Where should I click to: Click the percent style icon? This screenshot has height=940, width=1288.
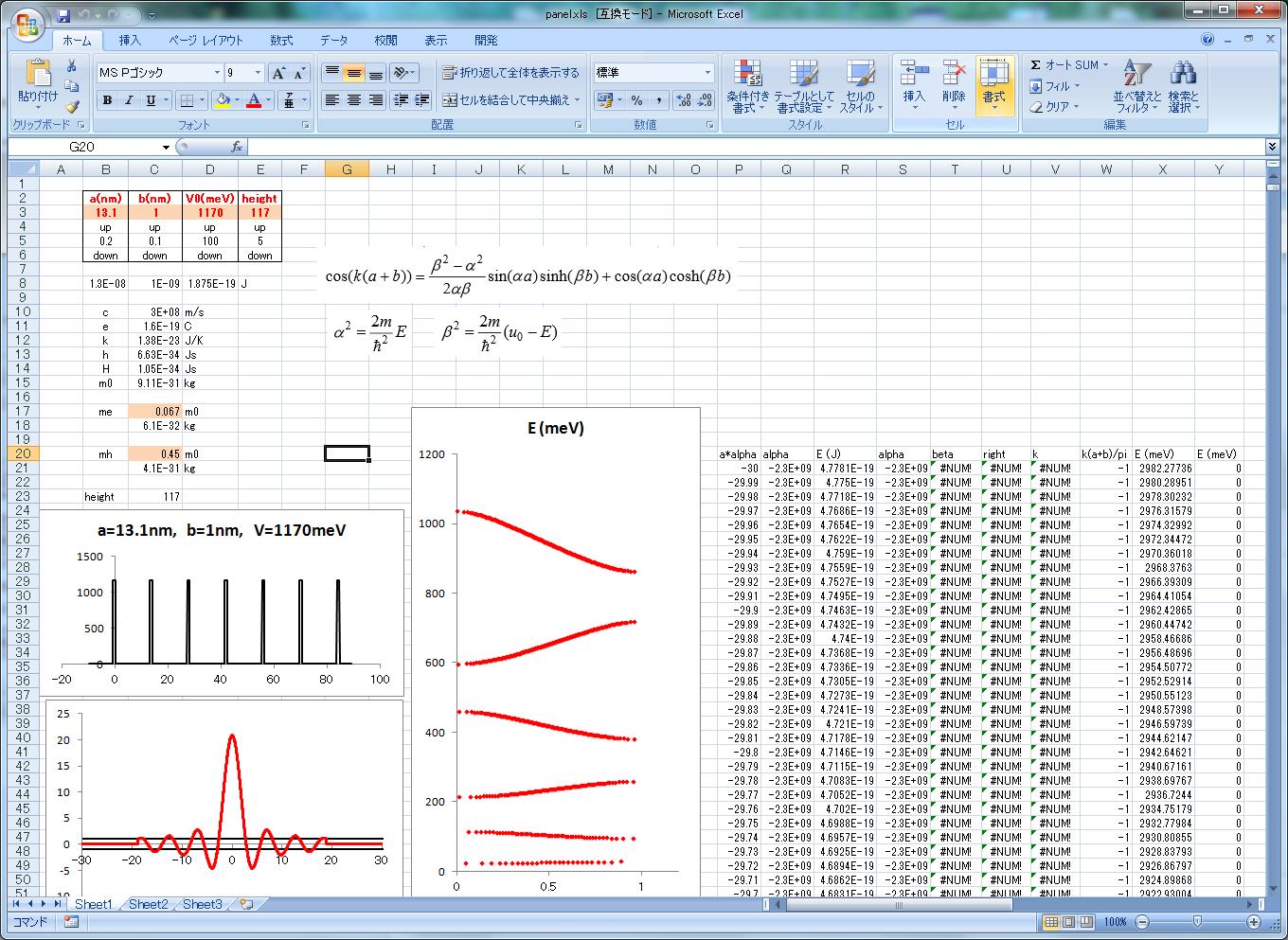click(636, 100)
